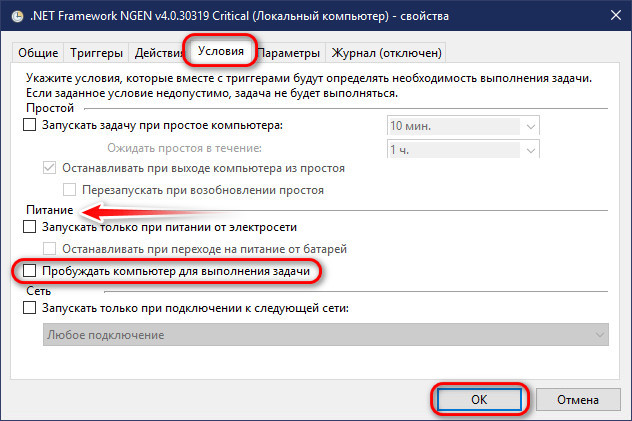Check Перезапускать при возобновлении простоя

(69, 189)
